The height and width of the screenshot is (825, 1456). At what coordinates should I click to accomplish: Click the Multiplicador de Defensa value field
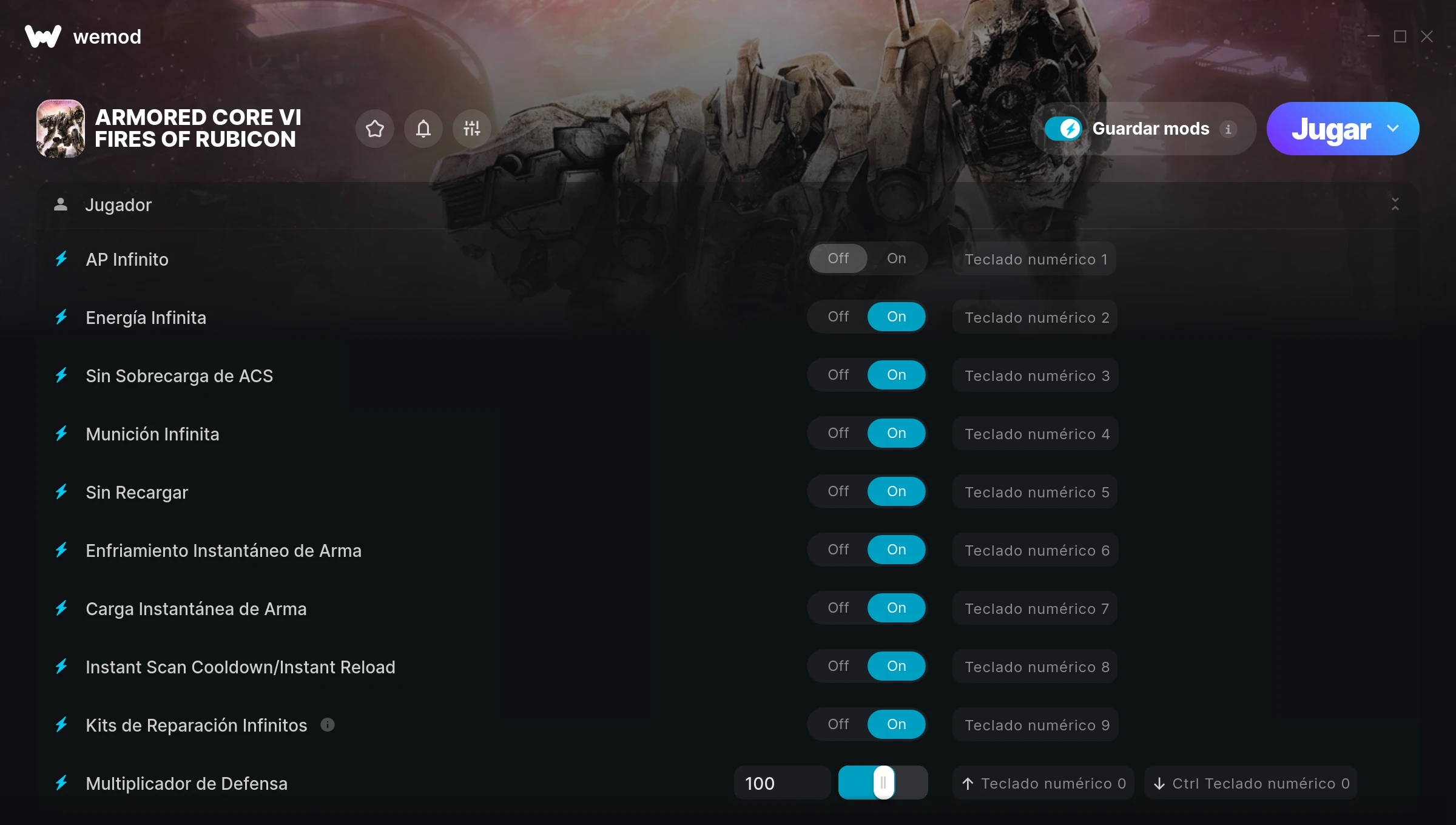(x=781, y=783)
